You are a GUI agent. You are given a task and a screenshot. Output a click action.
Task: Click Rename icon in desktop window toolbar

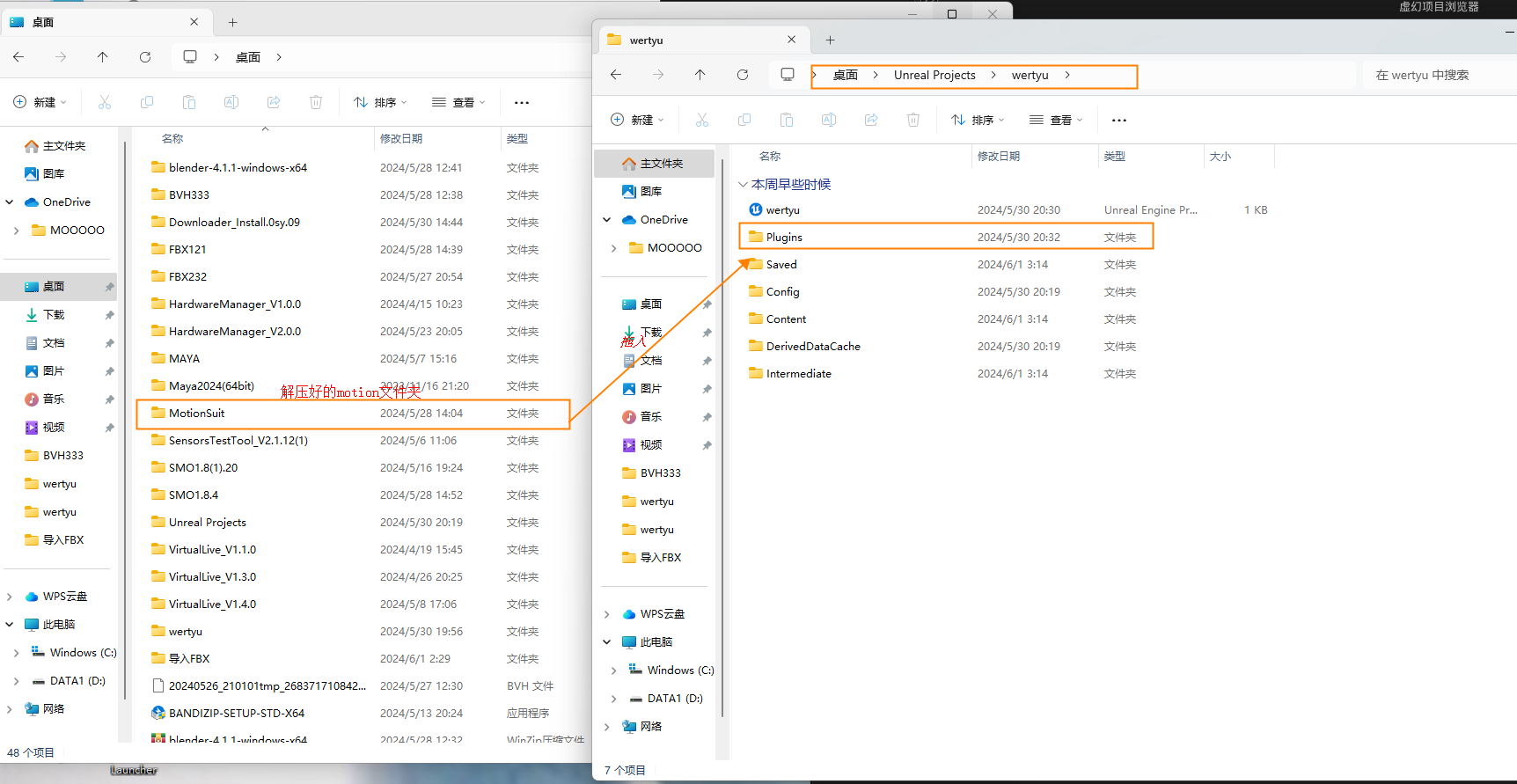231,103
